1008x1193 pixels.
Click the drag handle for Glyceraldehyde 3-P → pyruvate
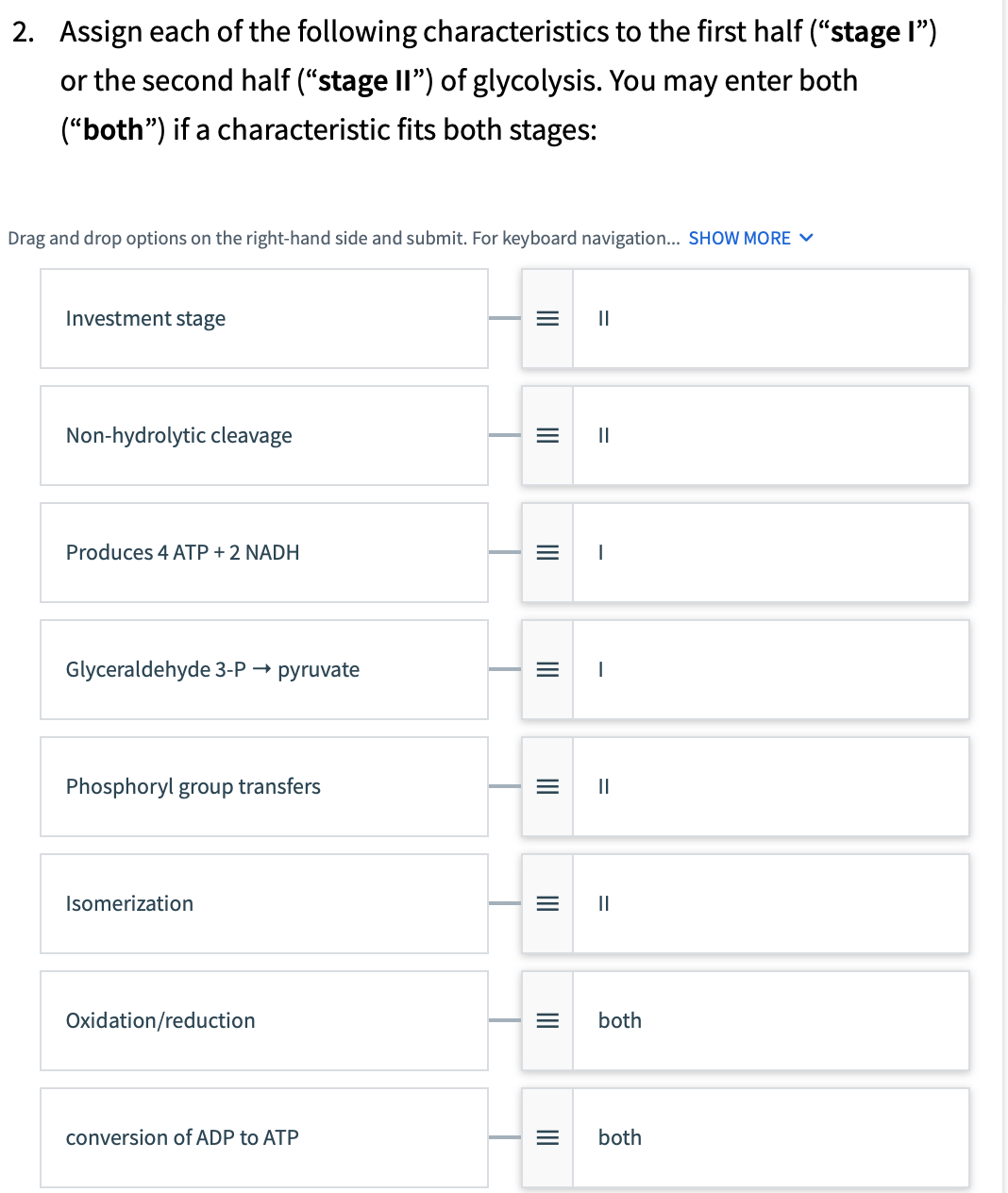[547, 669]
